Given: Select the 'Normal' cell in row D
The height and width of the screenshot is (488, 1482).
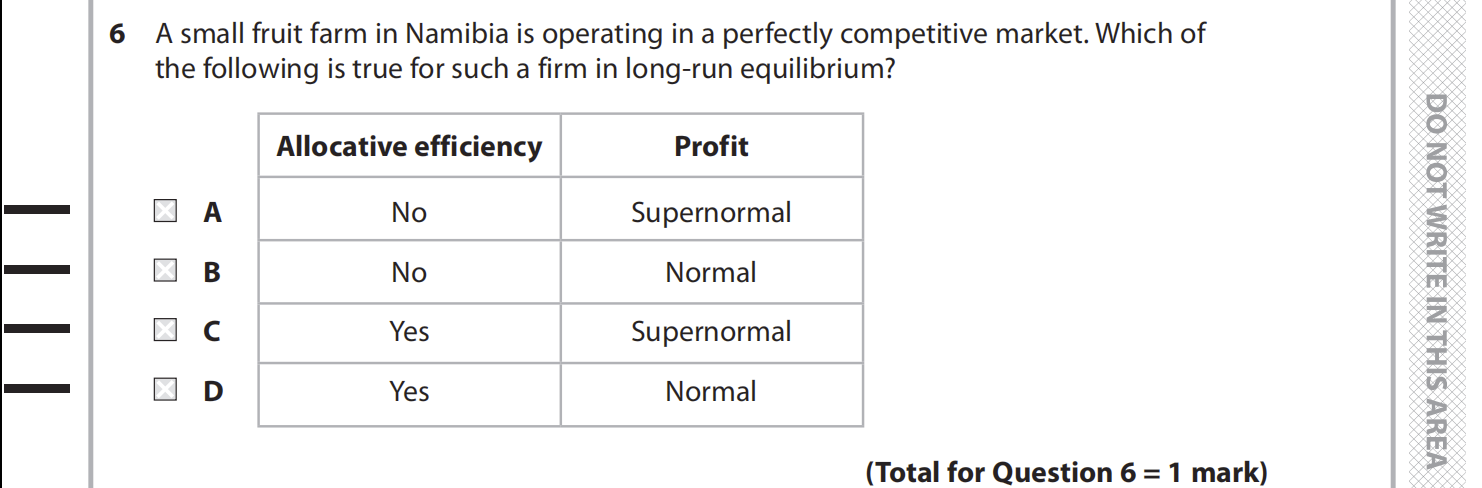Looking at the screenshot, I should pos(711,391).
